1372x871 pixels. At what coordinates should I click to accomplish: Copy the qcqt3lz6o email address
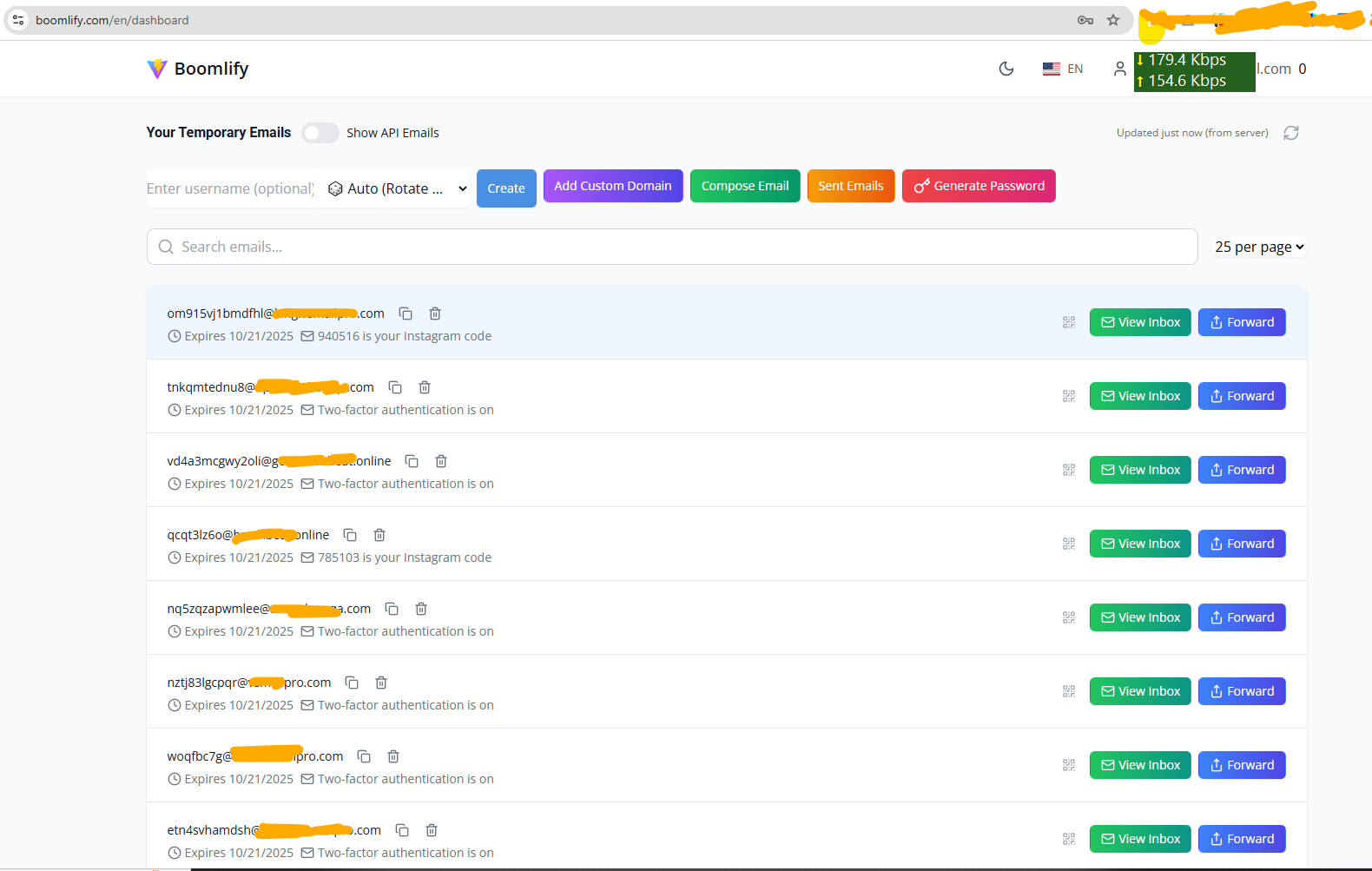point(350,535)
